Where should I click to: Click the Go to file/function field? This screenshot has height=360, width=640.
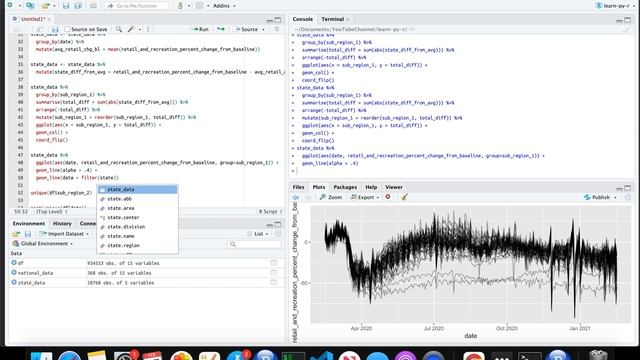pos(137,6)
